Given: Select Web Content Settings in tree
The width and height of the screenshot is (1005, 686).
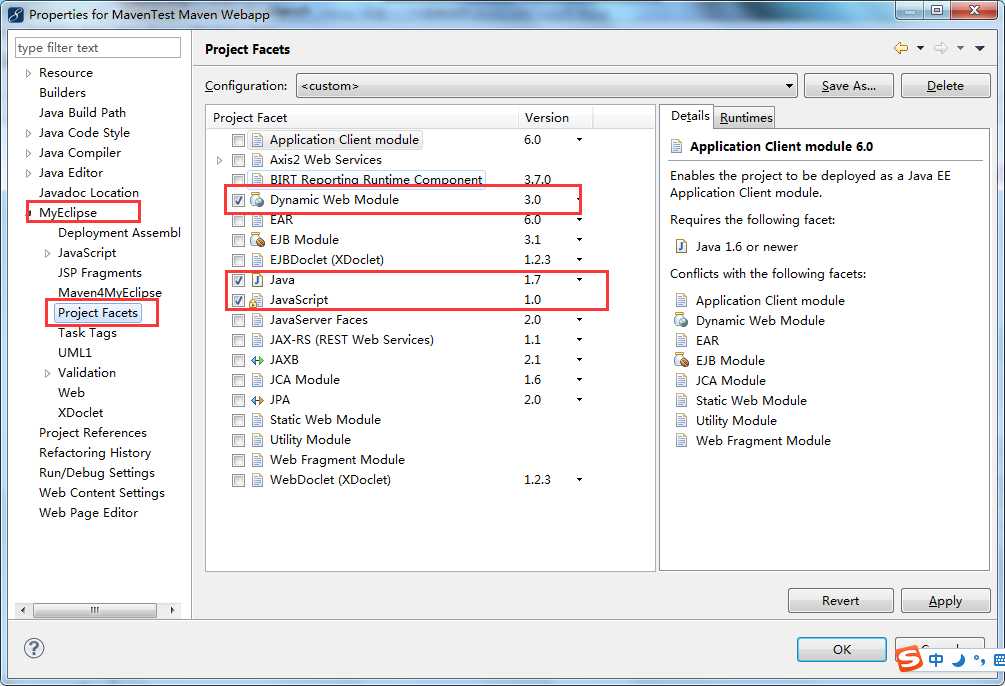Looking at the screenshot, I should (x=102, y=492).
